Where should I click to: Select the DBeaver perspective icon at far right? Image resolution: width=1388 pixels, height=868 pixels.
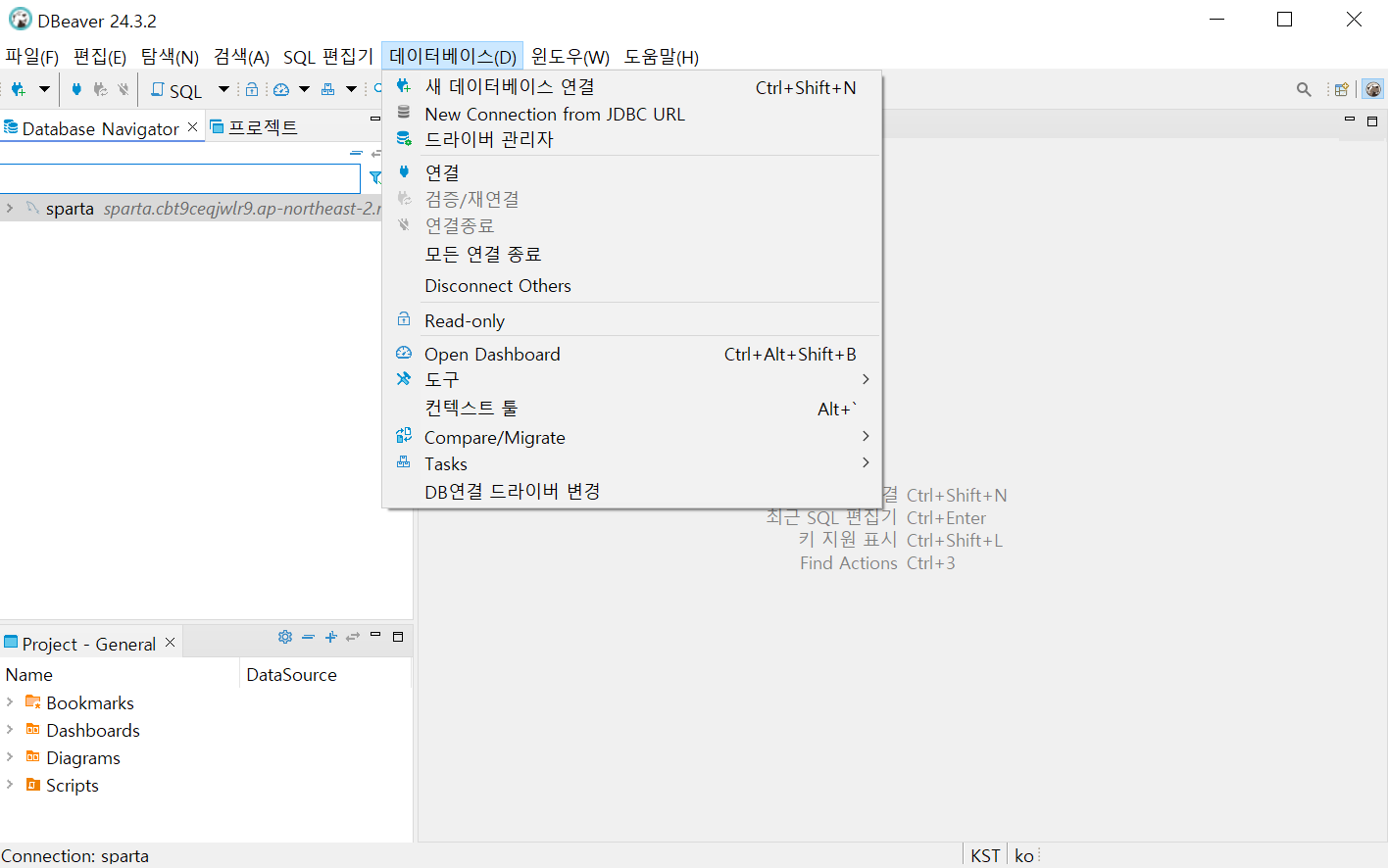pyautogui.click(x=1373, y=89)
